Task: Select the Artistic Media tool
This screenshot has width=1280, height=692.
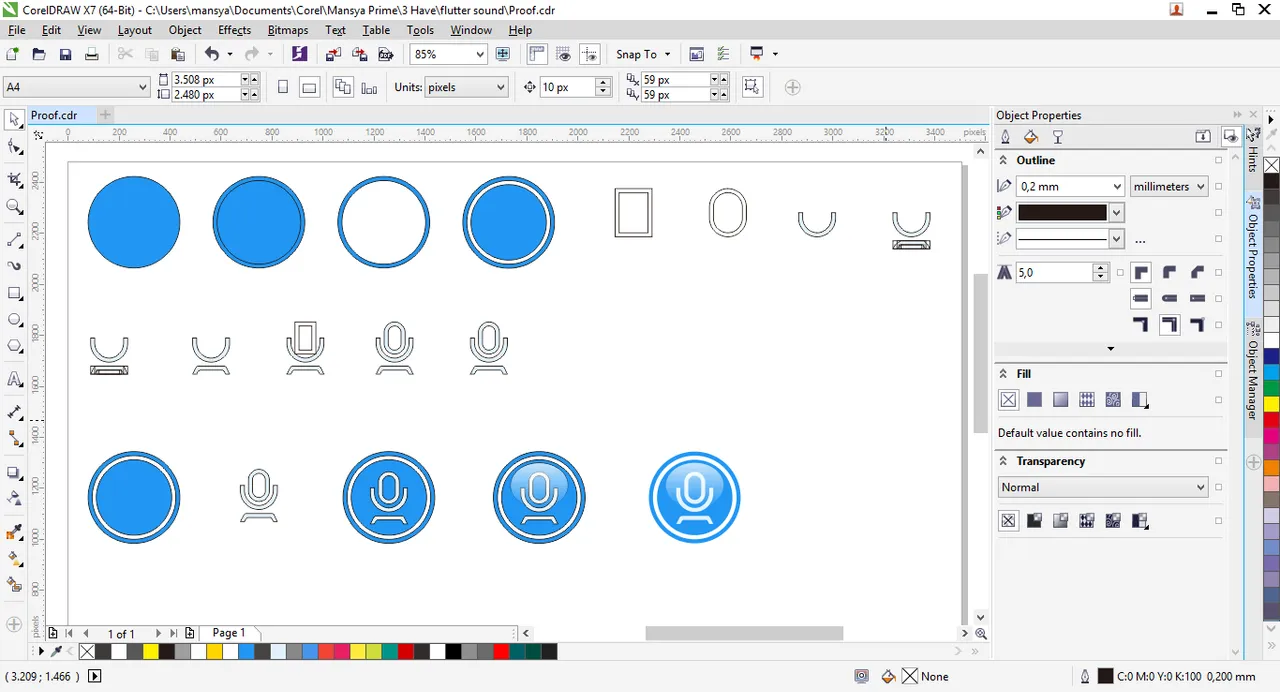Action: 14,267
